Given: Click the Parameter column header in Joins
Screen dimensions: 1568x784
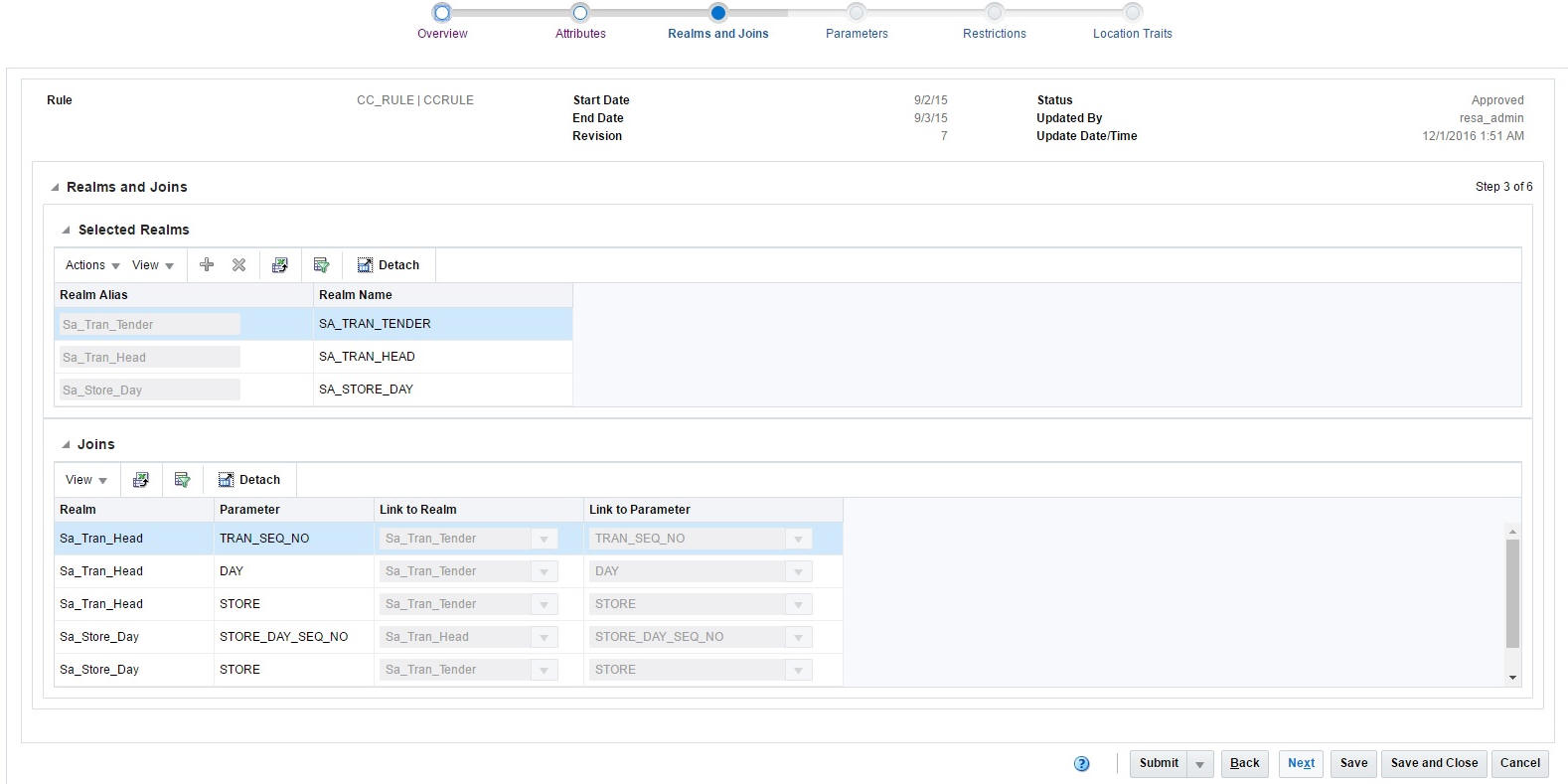Looking at the screenshot, I should [294, 510].
